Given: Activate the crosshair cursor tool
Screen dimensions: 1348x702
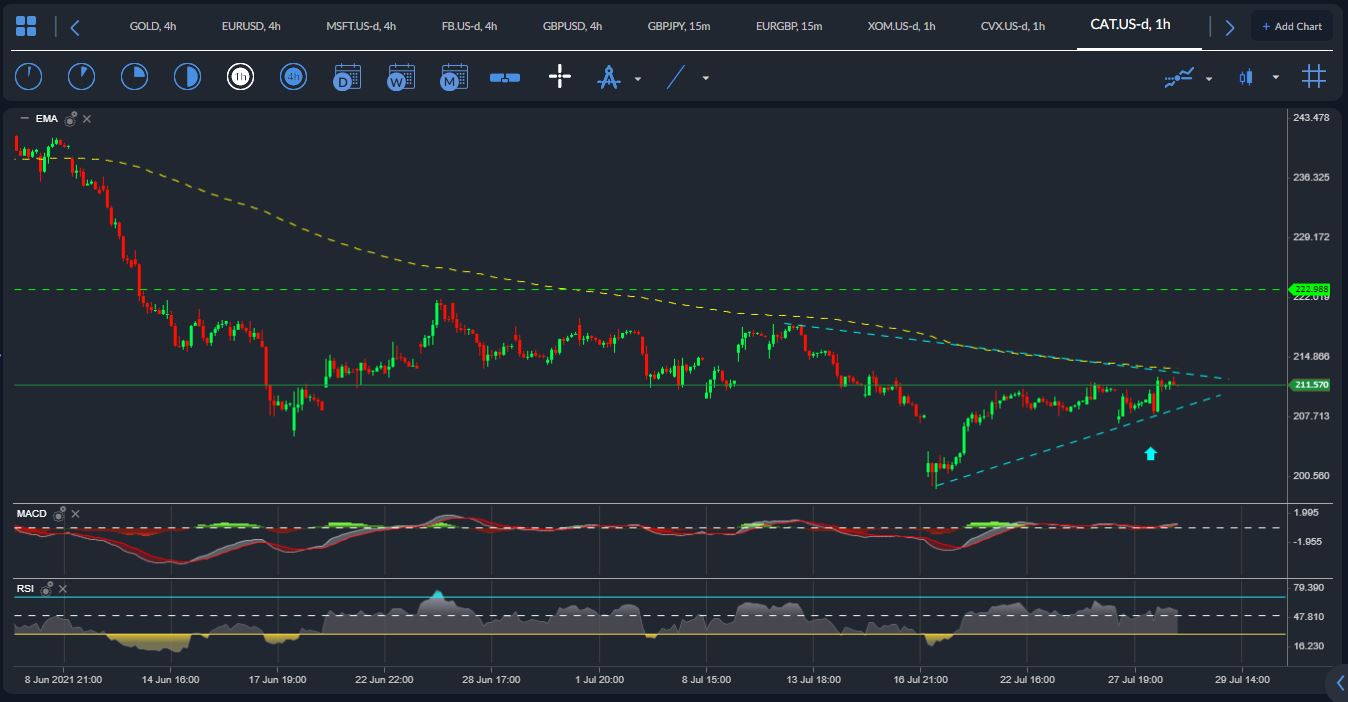Looking at the screenshot, I should click(560, 76).
